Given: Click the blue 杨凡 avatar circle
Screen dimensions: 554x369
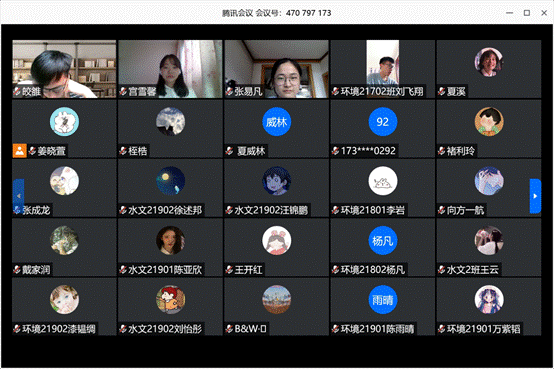Looking at the screenshot, I should [x=383, y=241].
